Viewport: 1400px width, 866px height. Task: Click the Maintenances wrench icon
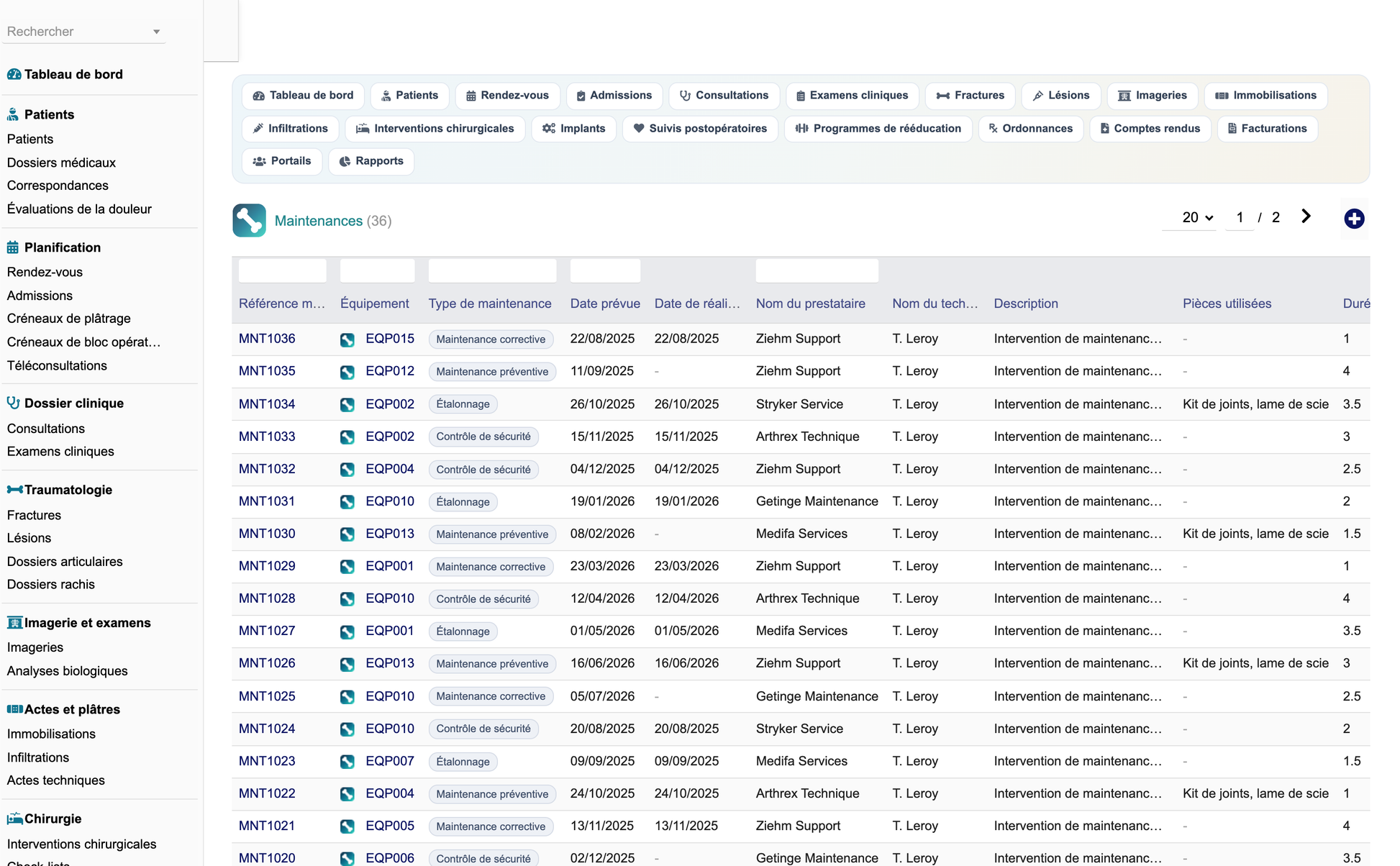249,220
